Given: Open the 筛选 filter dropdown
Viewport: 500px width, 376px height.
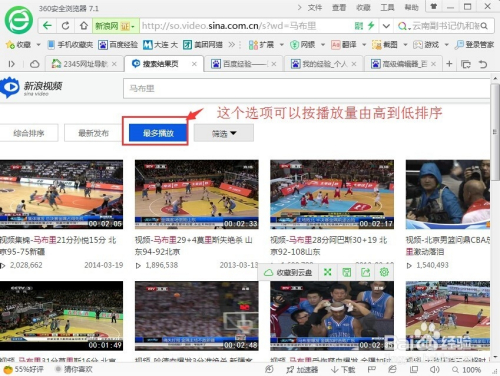Looking at the screenshot, I should [224, 133].
